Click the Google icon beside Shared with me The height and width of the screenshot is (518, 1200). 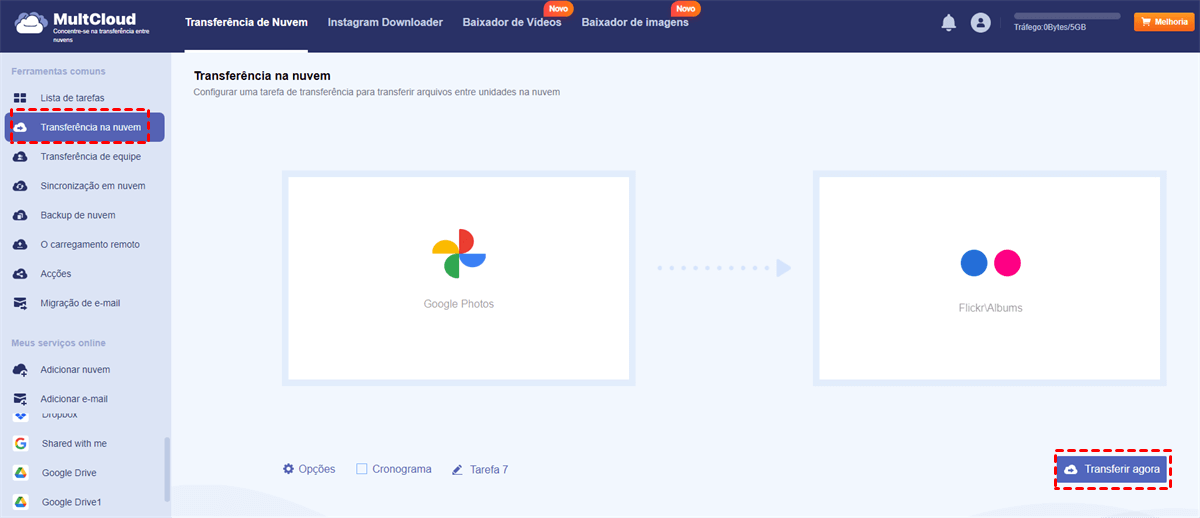tap(20, 443)
